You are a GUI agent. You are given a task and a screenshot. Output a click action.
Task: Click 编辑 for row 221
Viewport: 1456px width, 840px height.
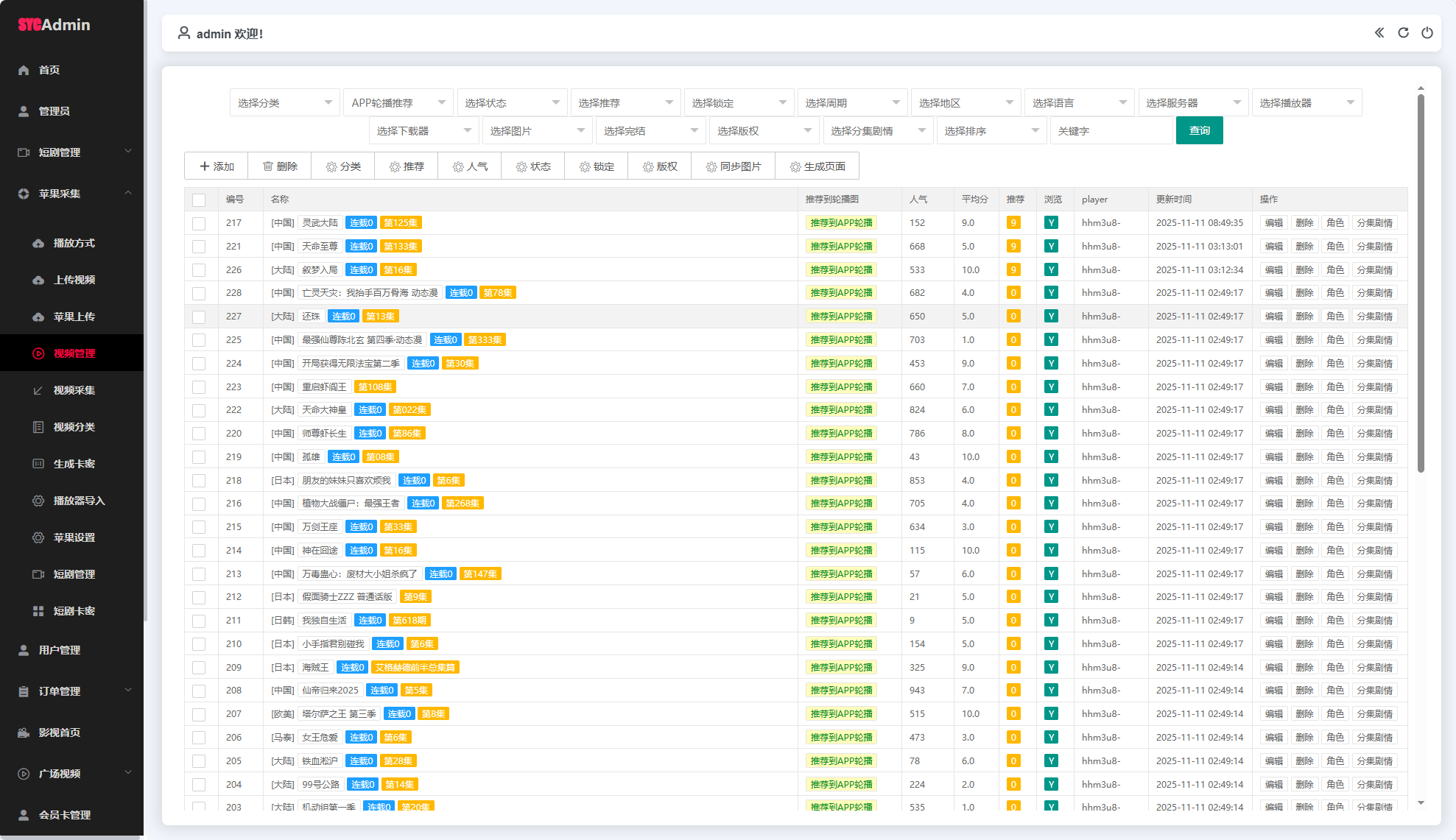click(1273, 247)
